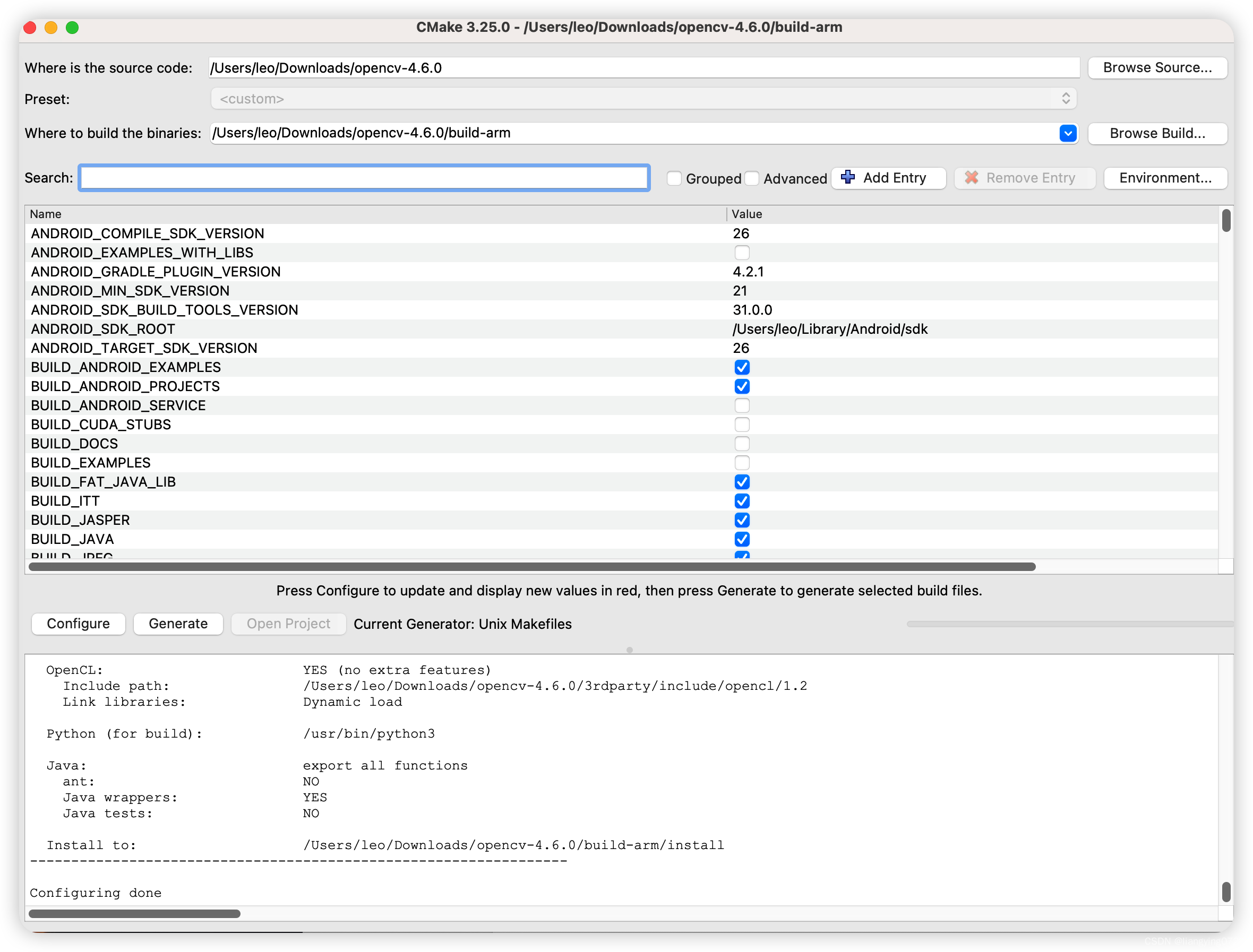
Task: Open the build binaries path dropdown arrow
Action: (1068, 133)
